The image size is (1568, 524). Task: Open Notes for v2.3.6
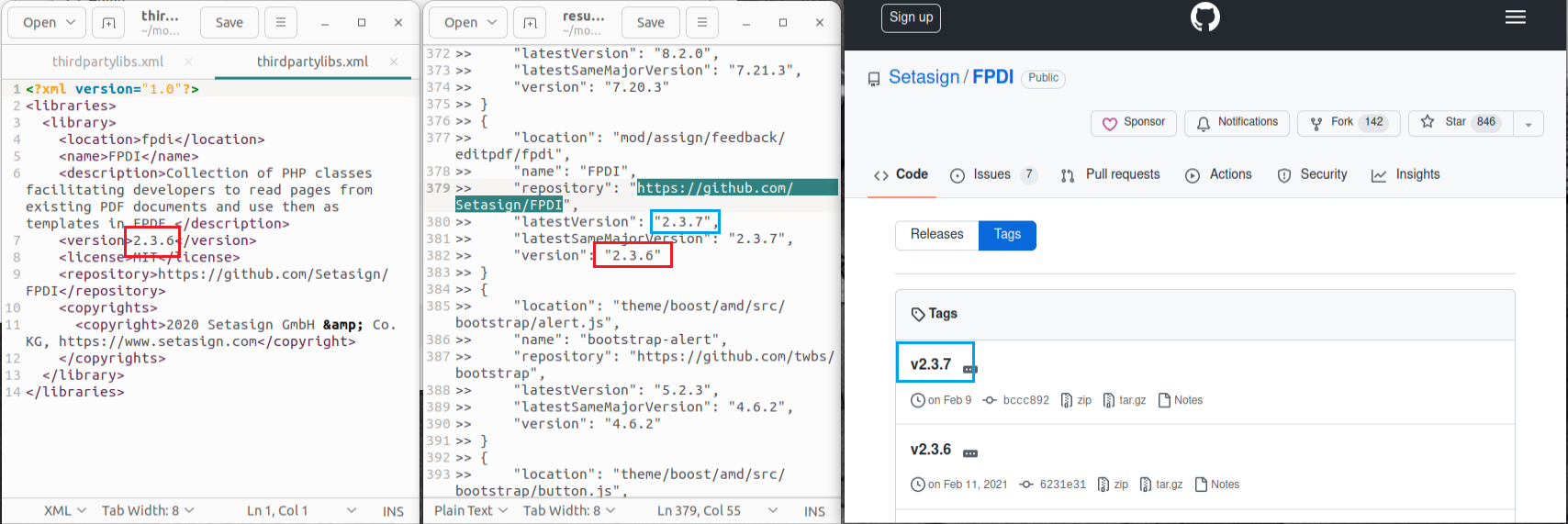tap(1217, 485)
